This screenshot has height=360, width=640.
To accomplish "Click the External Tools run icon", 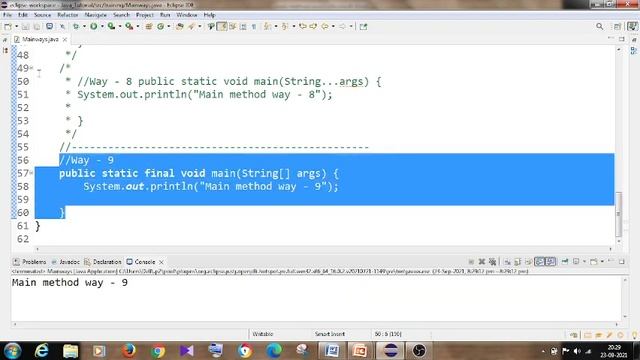I will coord(129,27).
